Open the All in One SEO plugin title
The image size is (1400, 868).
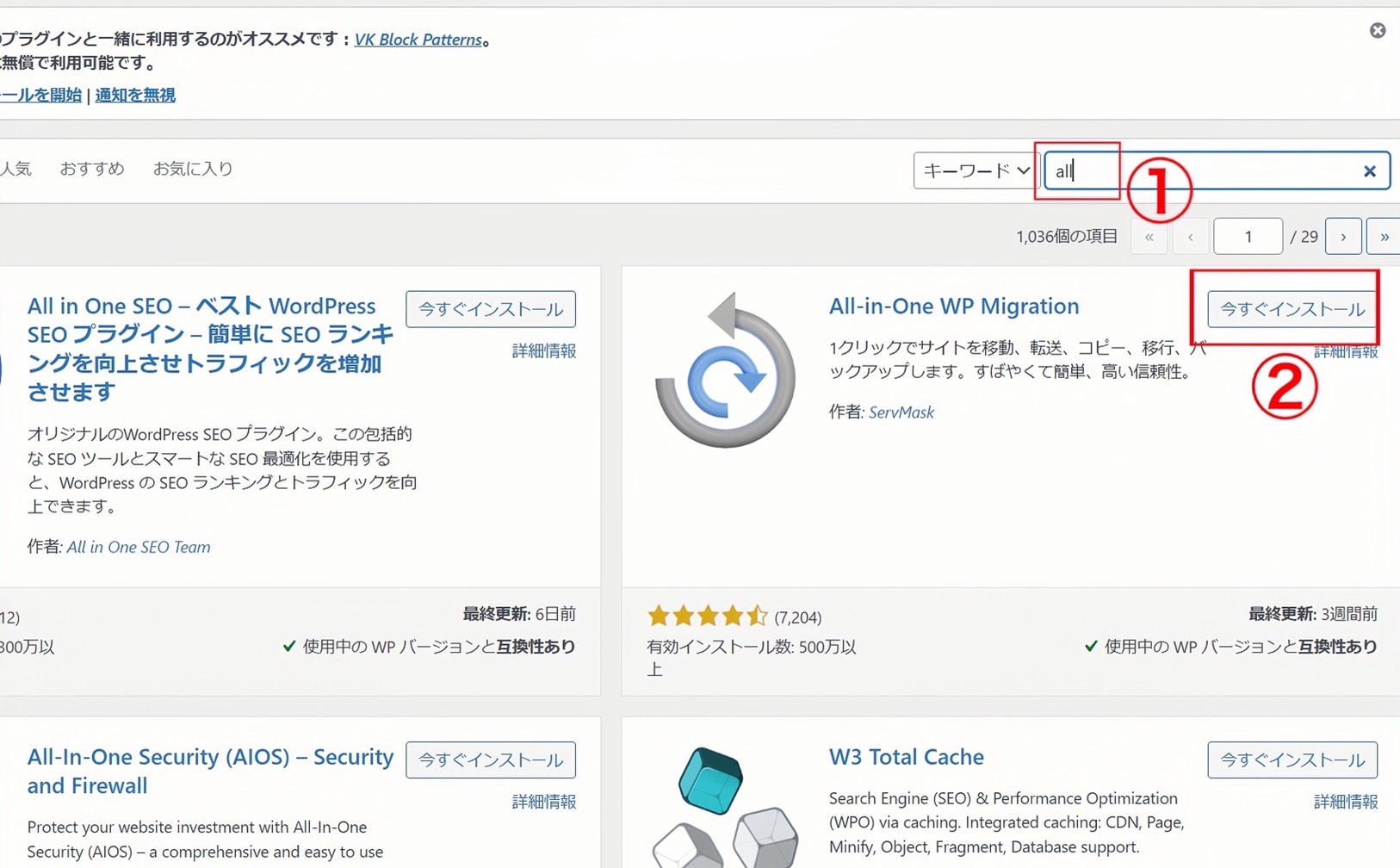tap(211, 349)
